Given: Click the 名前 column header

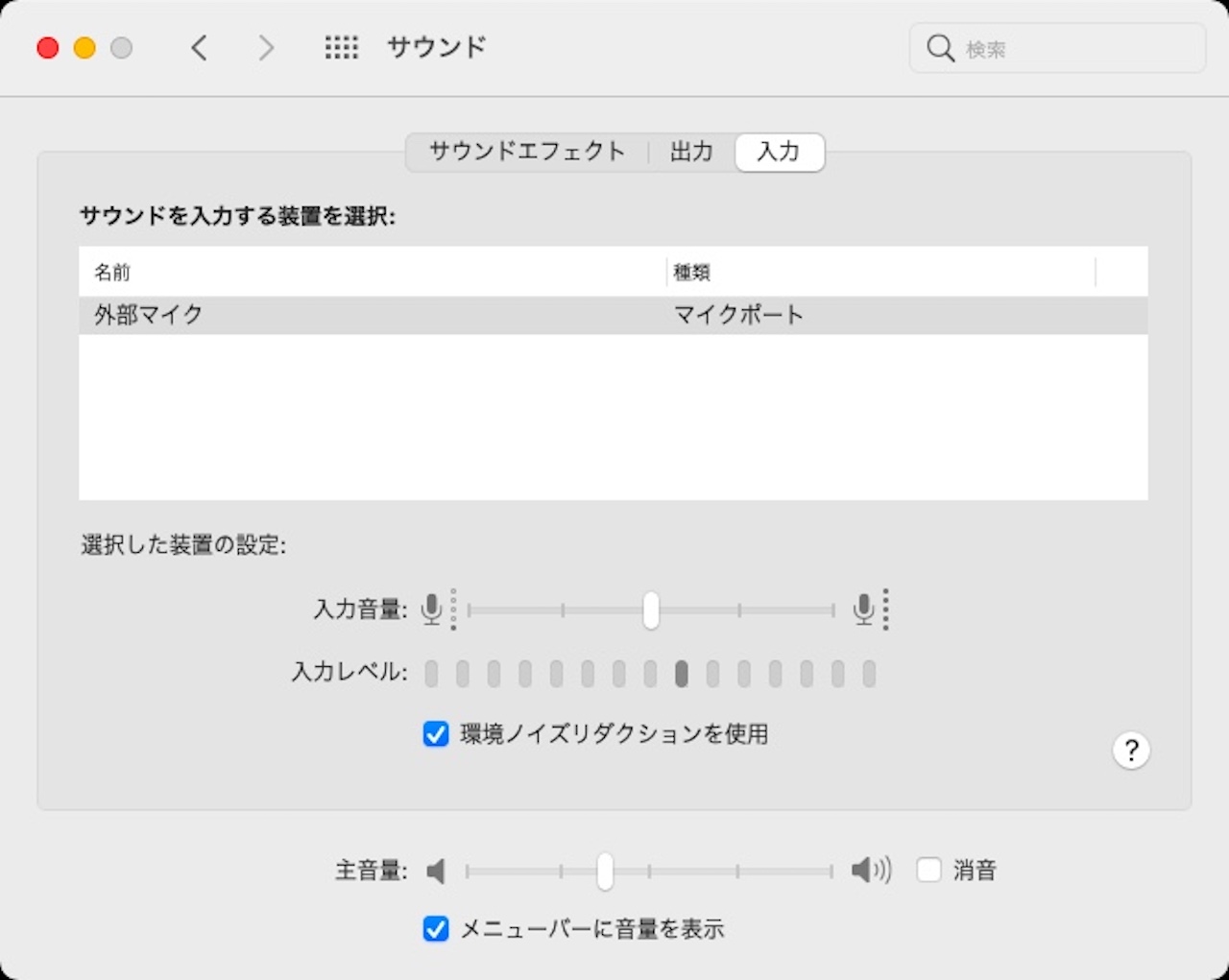Looking at the screenshot, I should [373, 273].
